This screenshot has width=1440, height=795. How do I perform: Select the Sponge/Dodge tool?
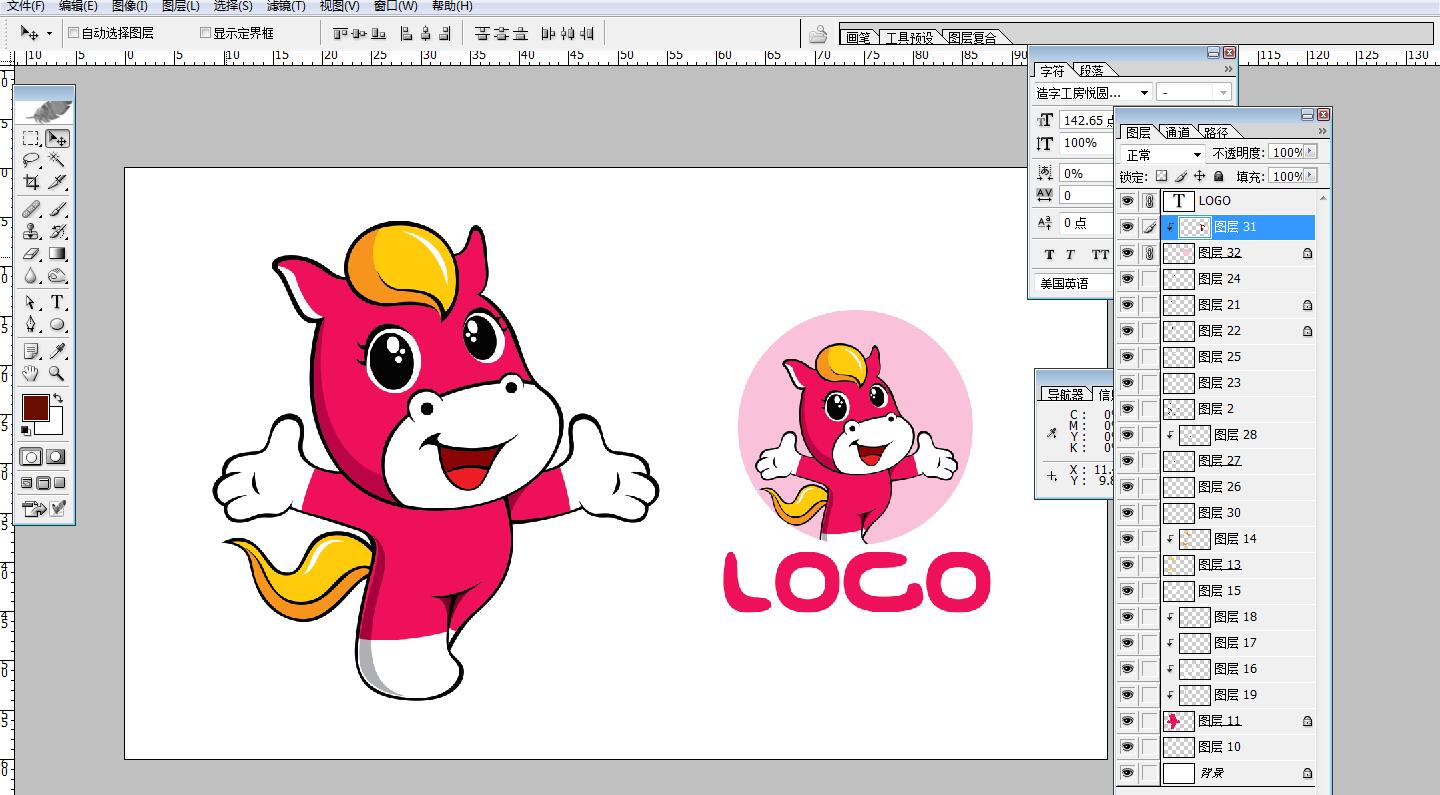click(57, 276)
